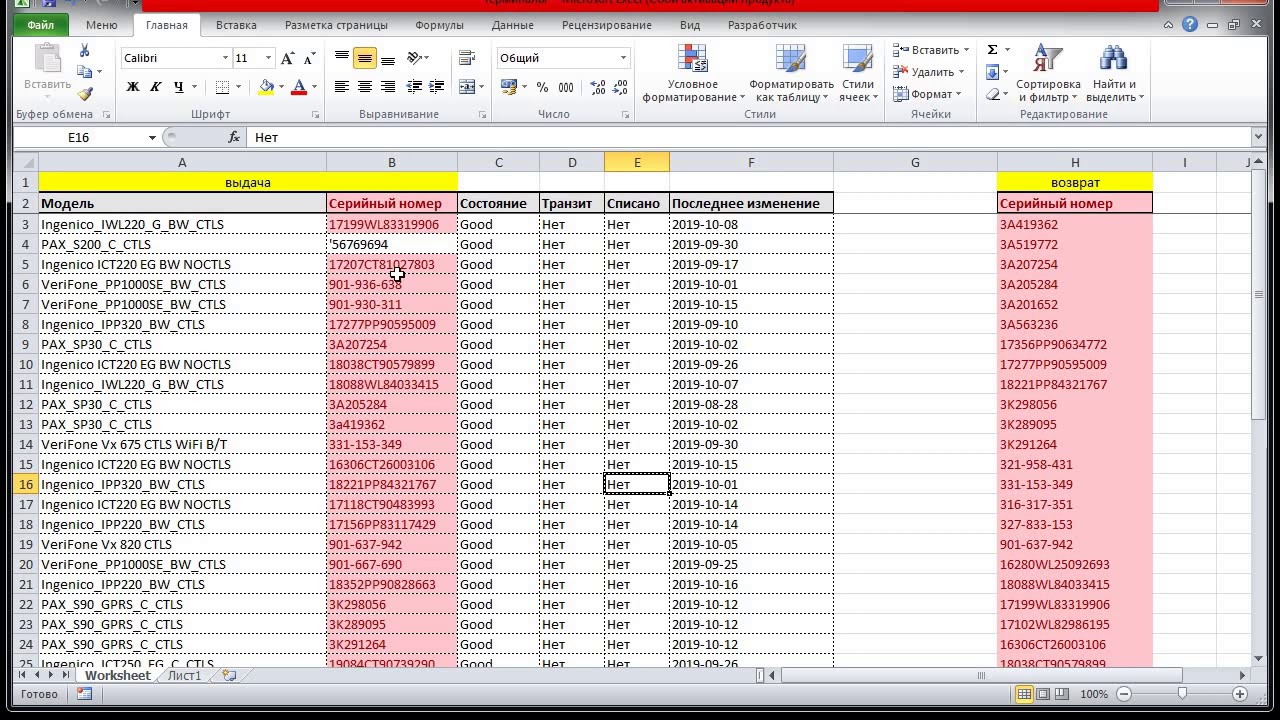Screen dimensions: 1280x720
Task: Open the Общий number format dropdown
Action: tap(623, 58)
